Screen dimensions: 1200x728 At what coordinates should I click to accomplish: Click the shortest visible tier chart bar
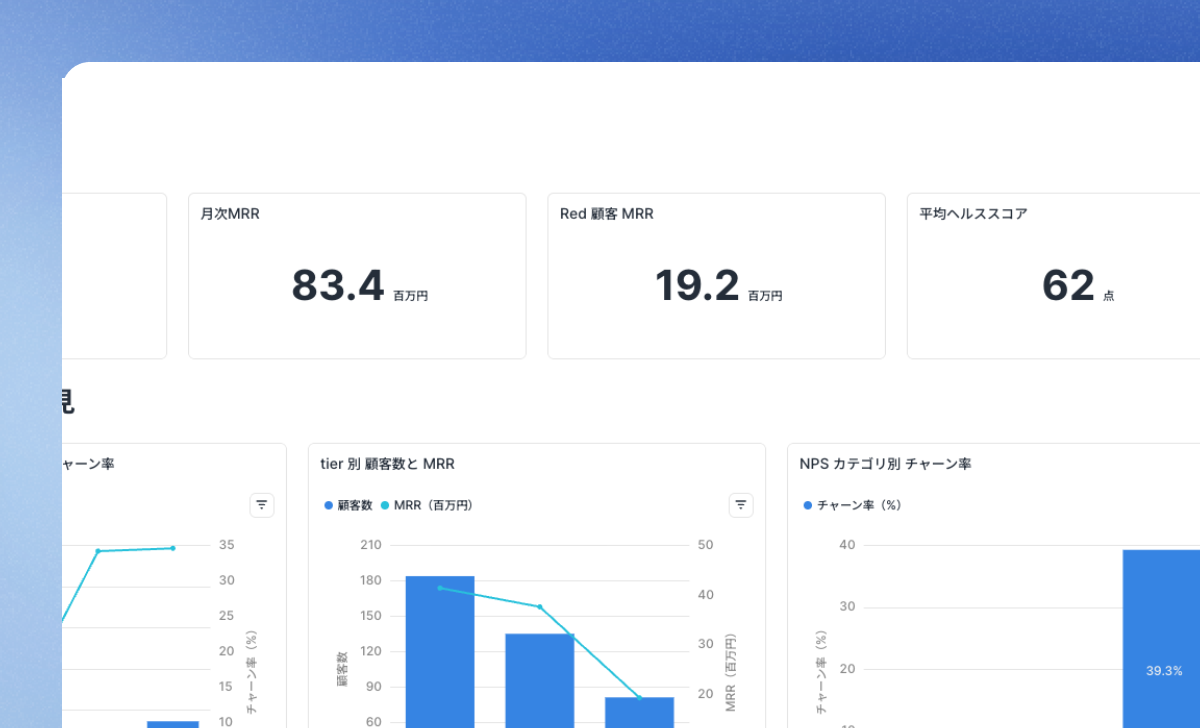[640, 712]
